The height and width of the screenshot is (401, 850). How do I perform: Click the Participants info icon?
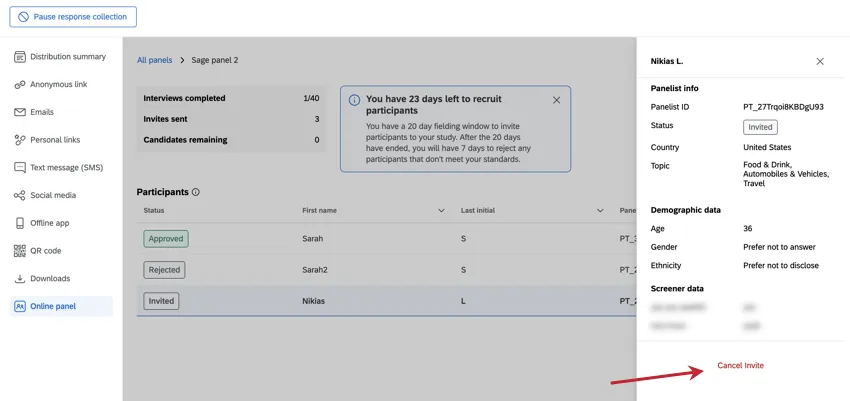[x=196, y=192]
